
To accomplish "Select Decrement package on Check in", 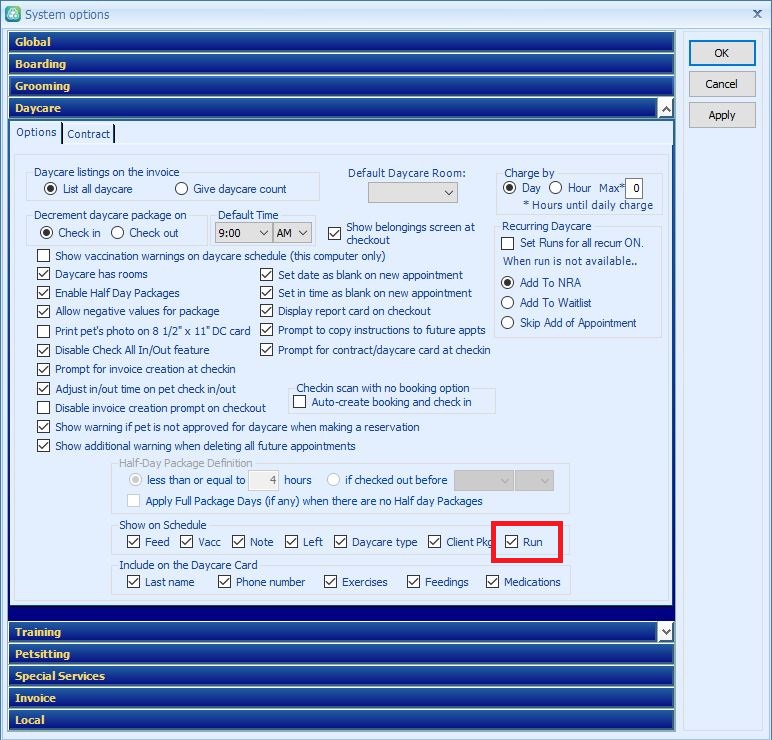I will tap(46, 233).
